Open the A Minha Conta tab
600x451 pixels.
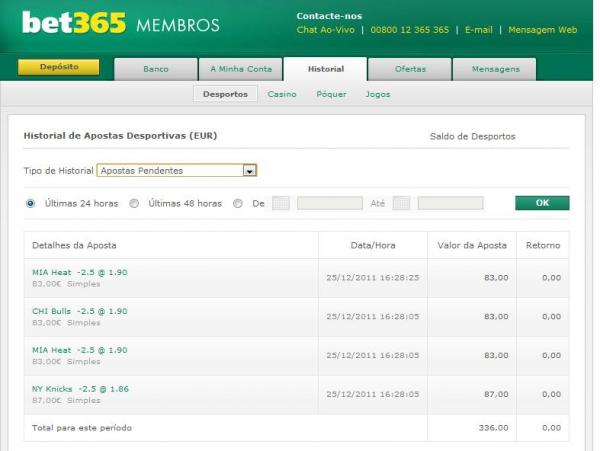[240, 69]
